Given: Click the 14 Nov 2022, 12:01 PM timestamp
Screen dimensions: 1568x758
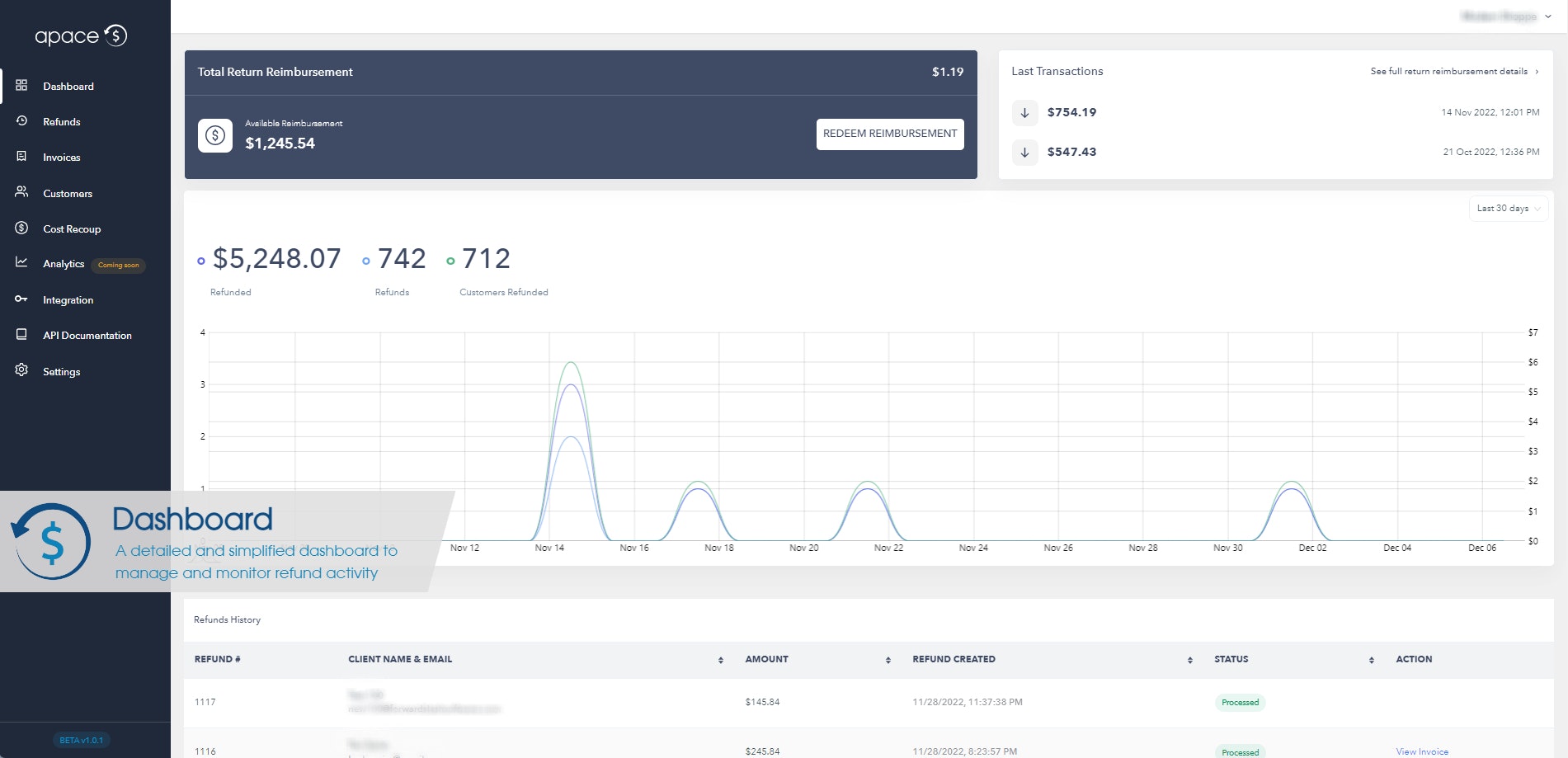Looking at the screenshot, I should [1490, 113].
